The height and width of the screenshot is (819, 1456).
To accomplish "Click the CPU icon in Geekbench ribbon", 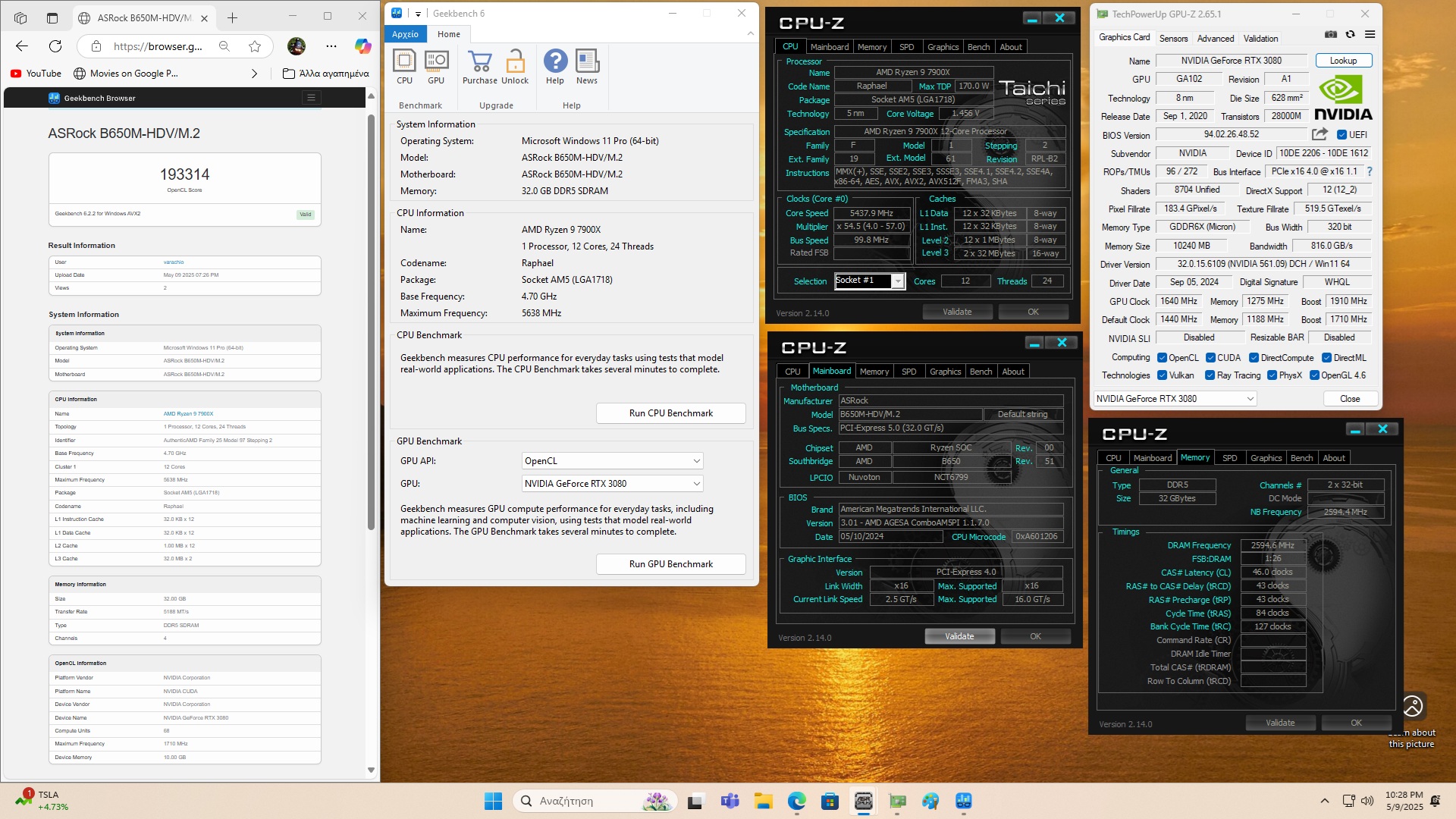I will click(x=404, y=67).
